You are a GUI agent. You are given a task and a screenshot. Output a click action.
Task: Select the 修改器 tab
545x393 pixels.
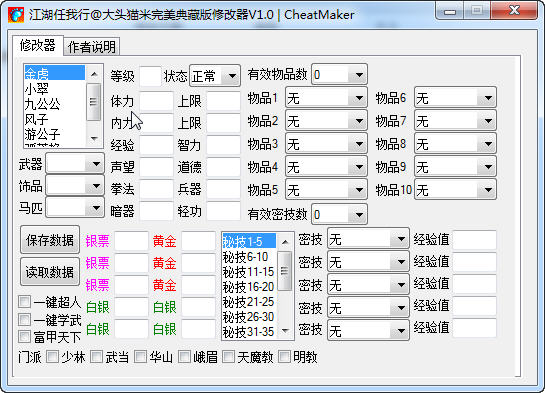point(38,45)
